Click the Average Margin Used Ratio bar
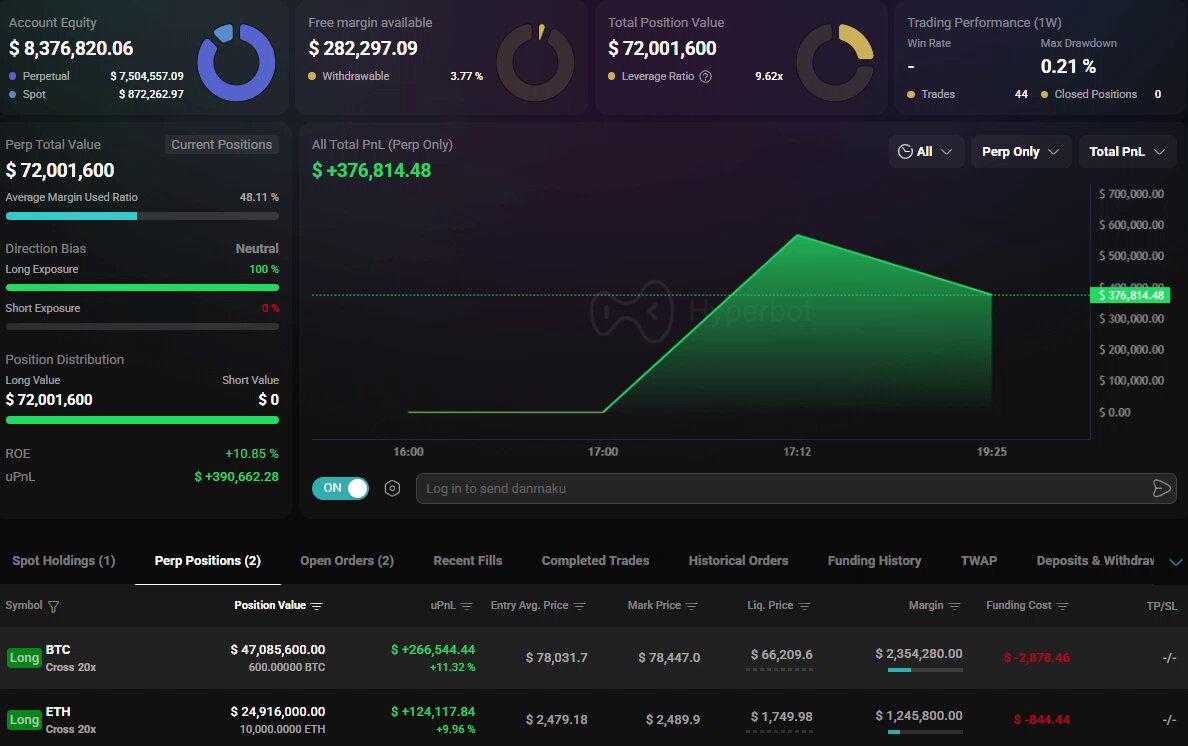The height and width of the screenshot is (746, 1188). [142, 216]
